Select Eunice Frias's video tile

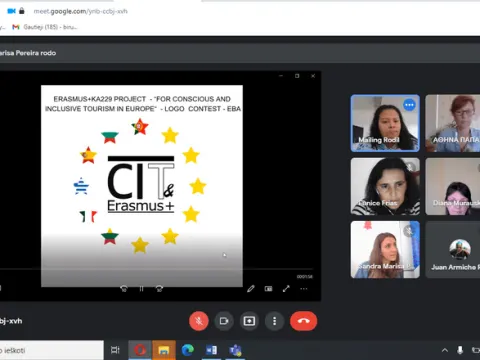point(385,186)
